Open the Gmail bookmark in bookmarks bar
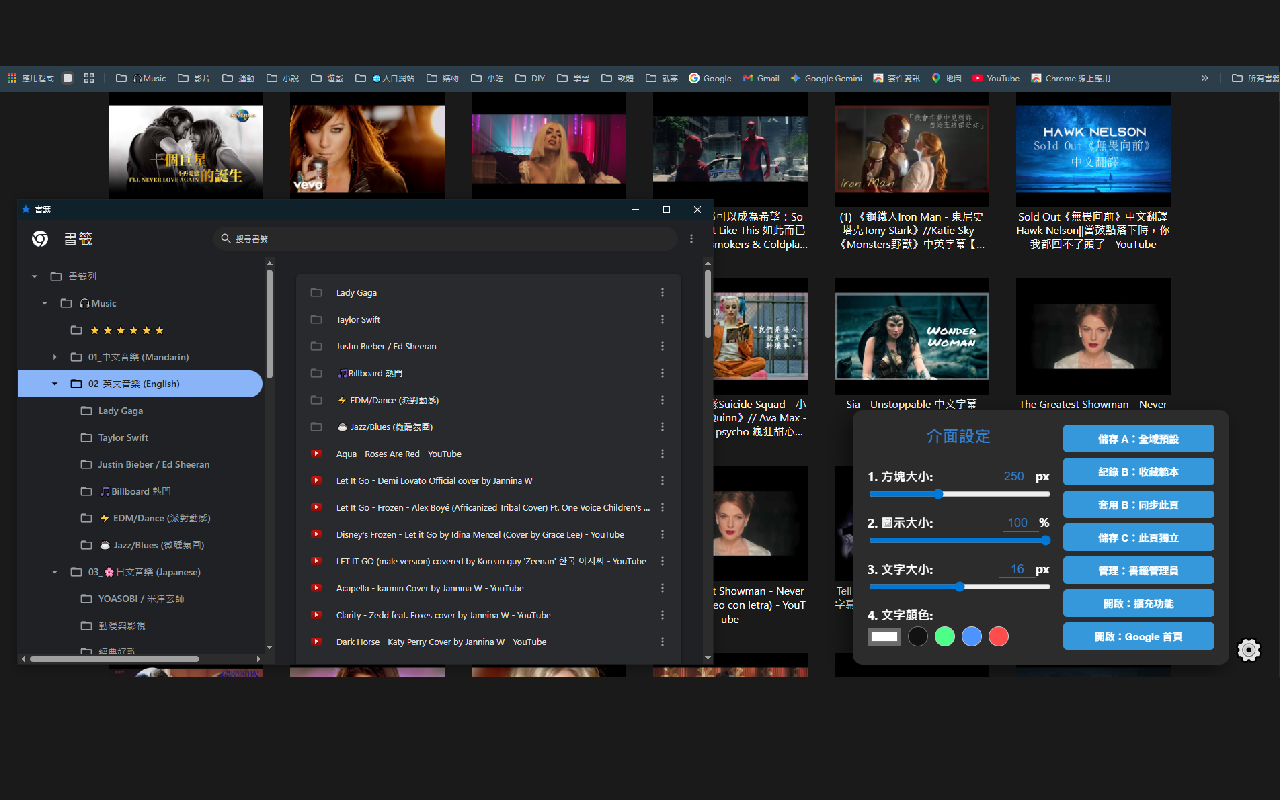 pos(761,78)
